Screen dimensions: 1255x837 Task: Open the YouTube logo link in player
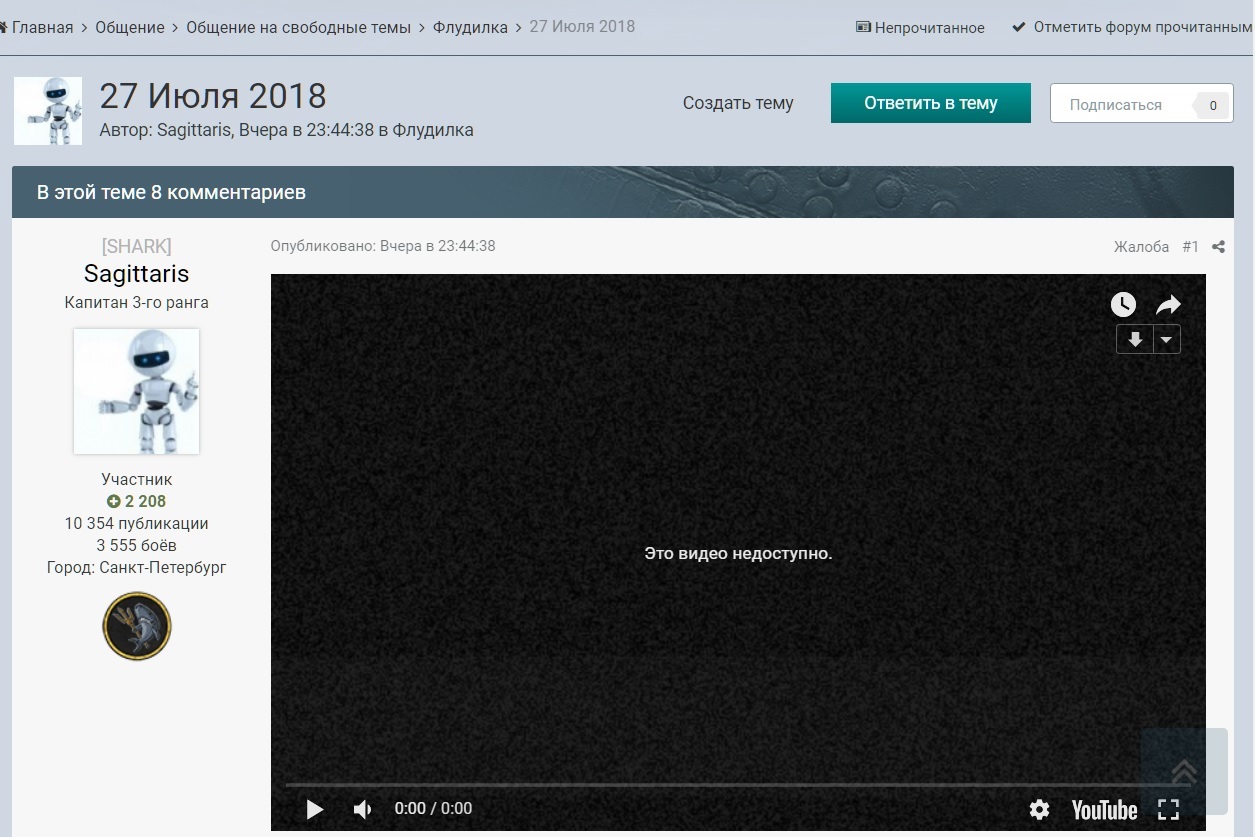[1105, 809]
